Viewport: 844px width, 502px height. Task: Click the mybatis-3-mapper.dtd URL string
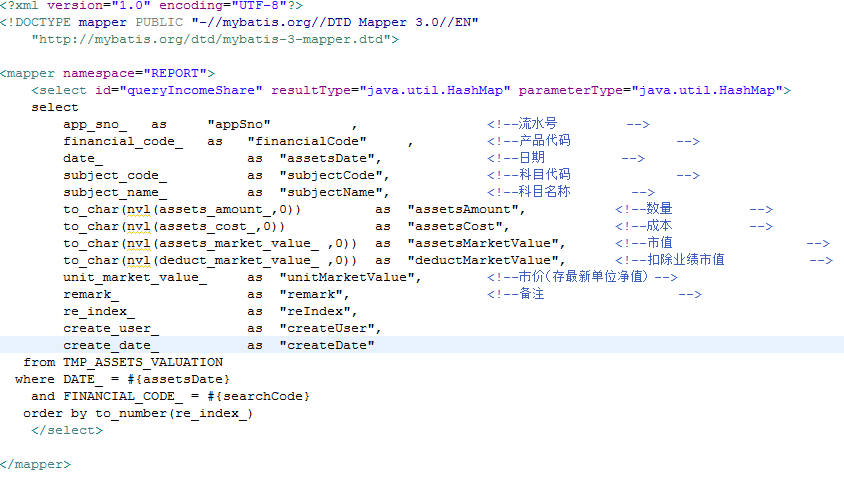point(211,39)
